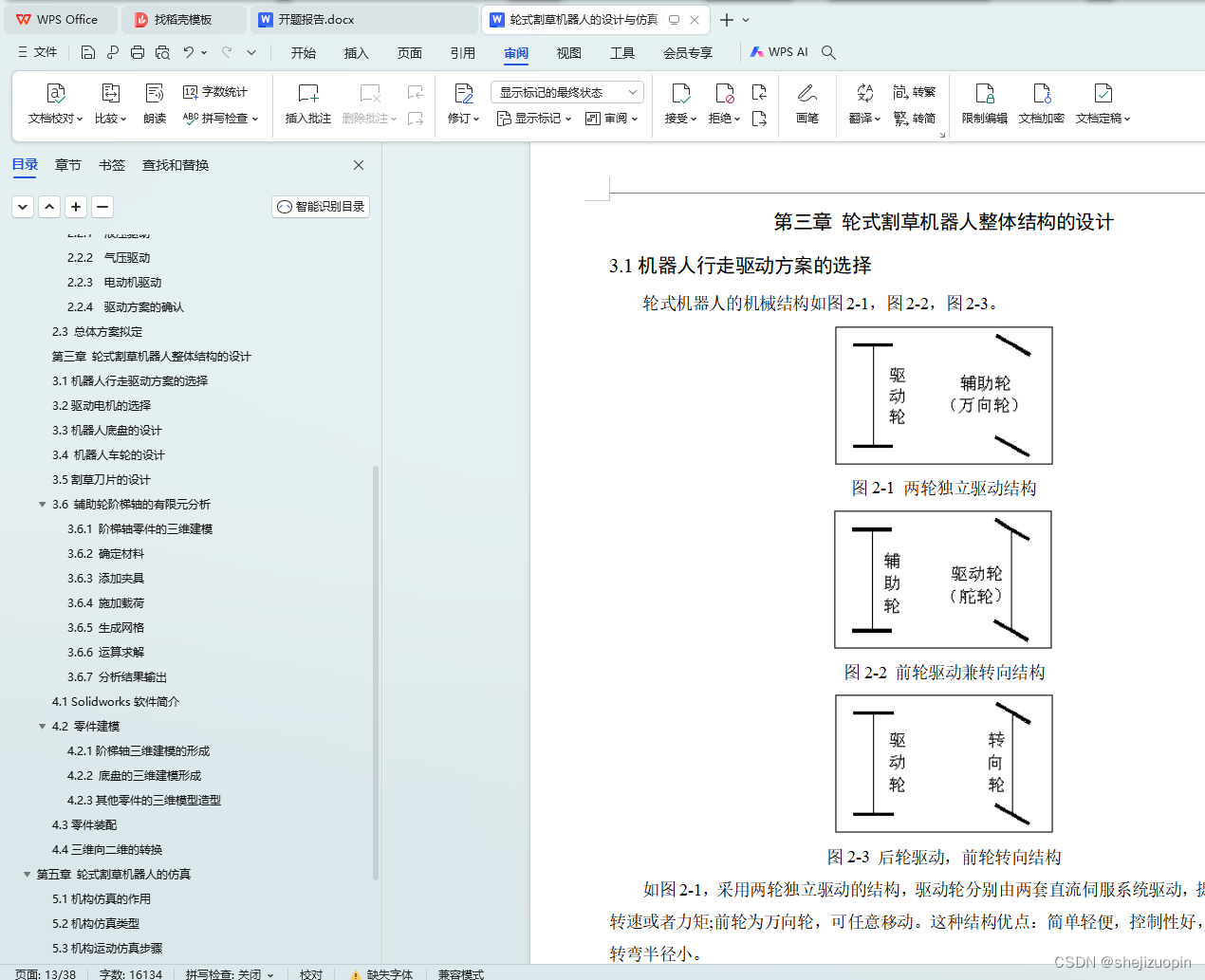Jump to 5.2 机构仿真类型 heading
This screenshot has height=980, width=1205.
(96, 924)
